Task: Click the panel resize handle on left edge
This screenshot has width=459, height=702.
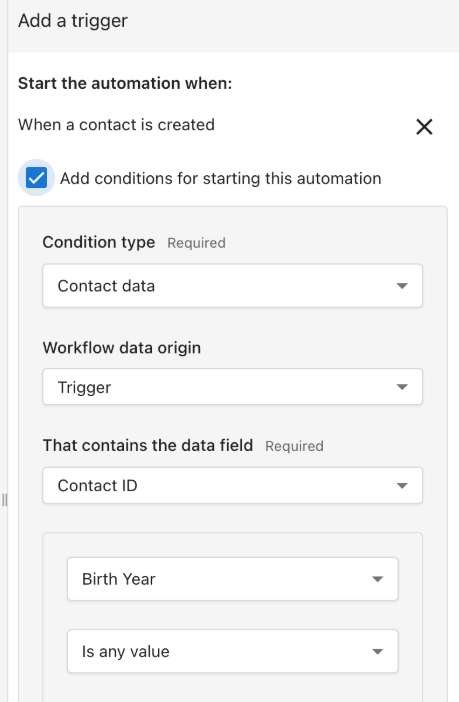Action: pos(4,500)
